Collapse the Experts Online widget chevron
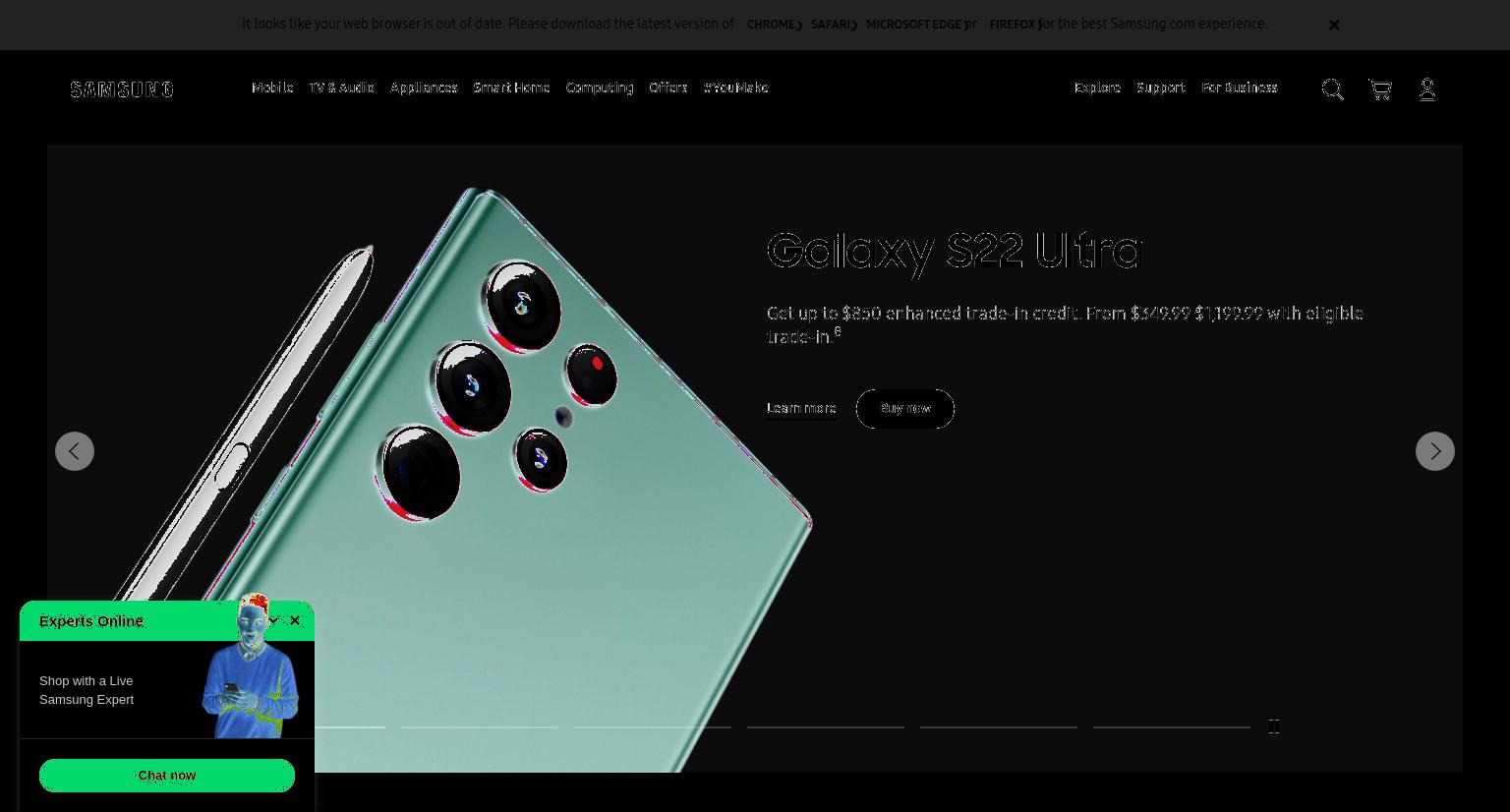The image size is (1510, 812). [x=274, y=620]
